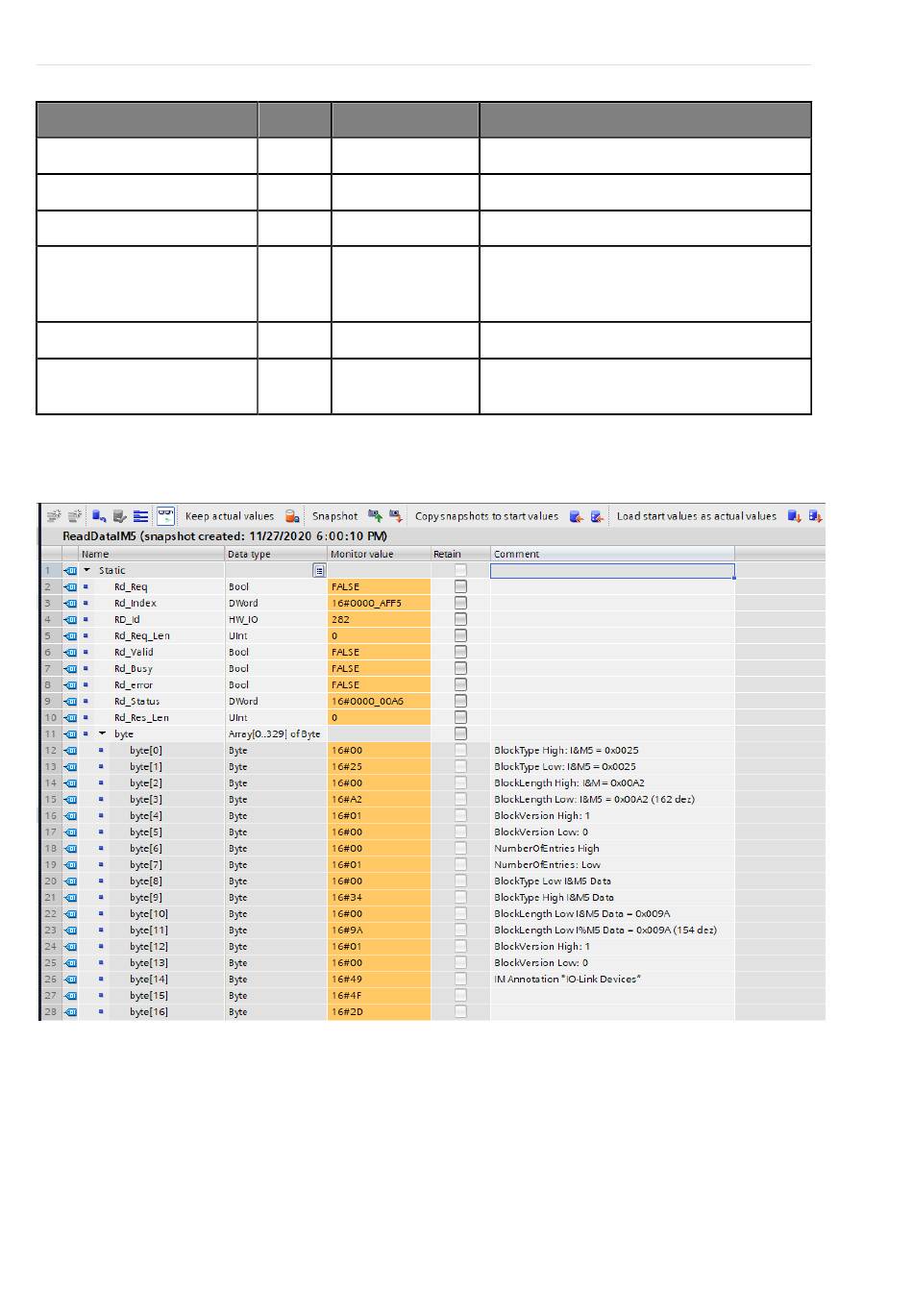Click the tag icon on Rd_Busy row
913x1316 pixels.
pyautogui.click(x=70, y=669)
